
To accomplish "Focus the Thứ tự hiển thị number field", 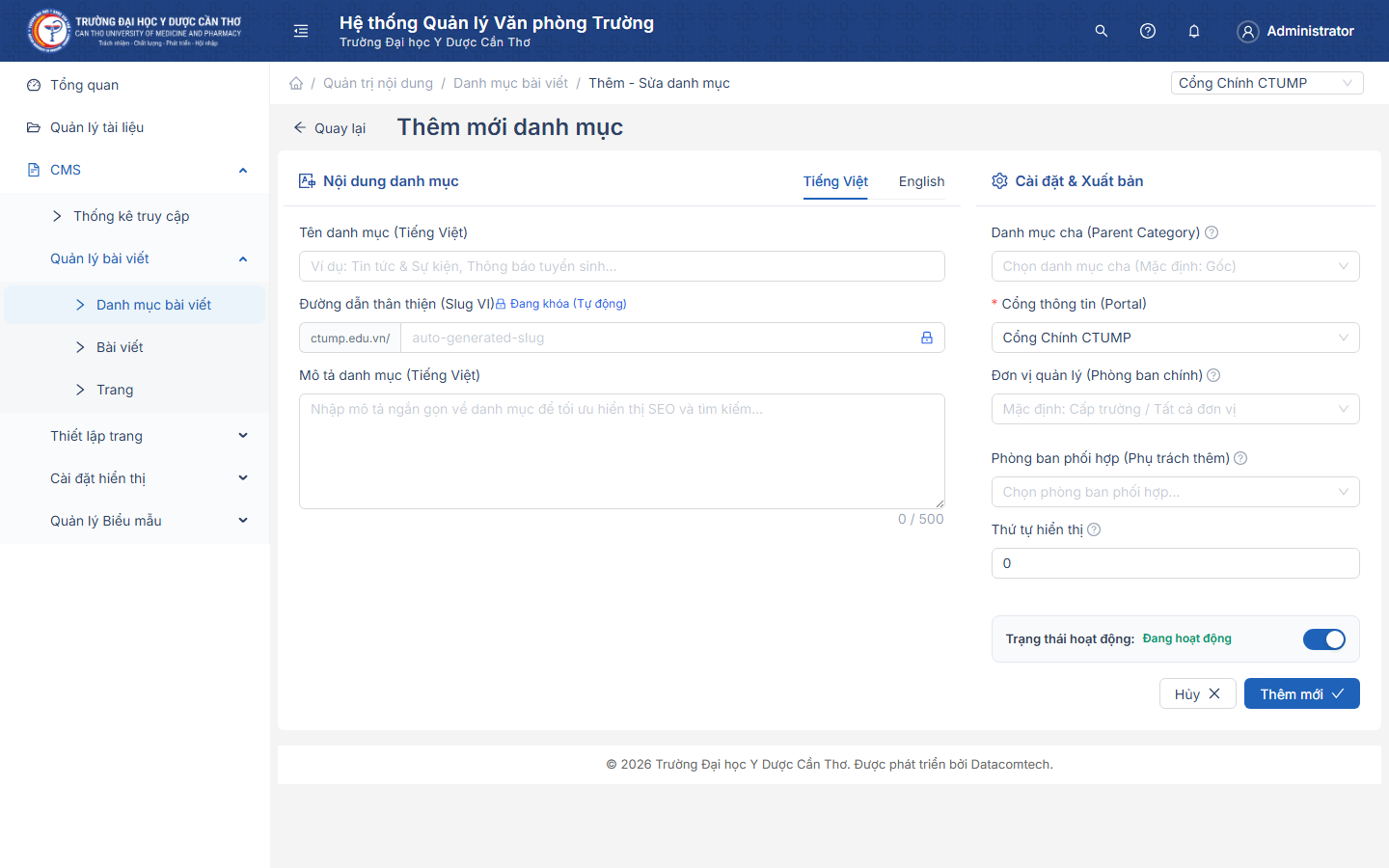I will (1175, 563).
